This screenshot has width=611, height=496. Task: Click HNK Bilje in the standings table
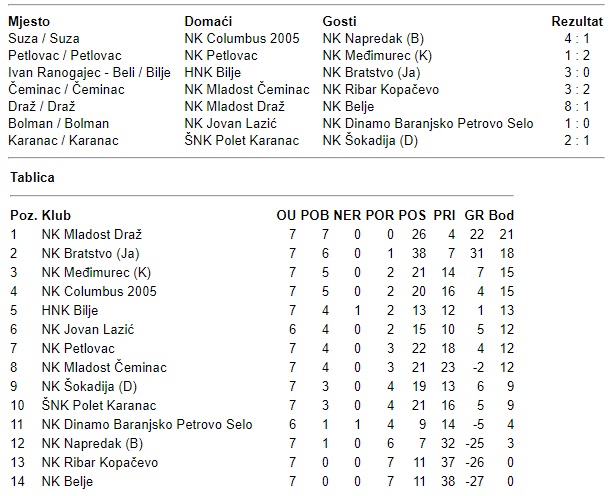tap(70, 310)
